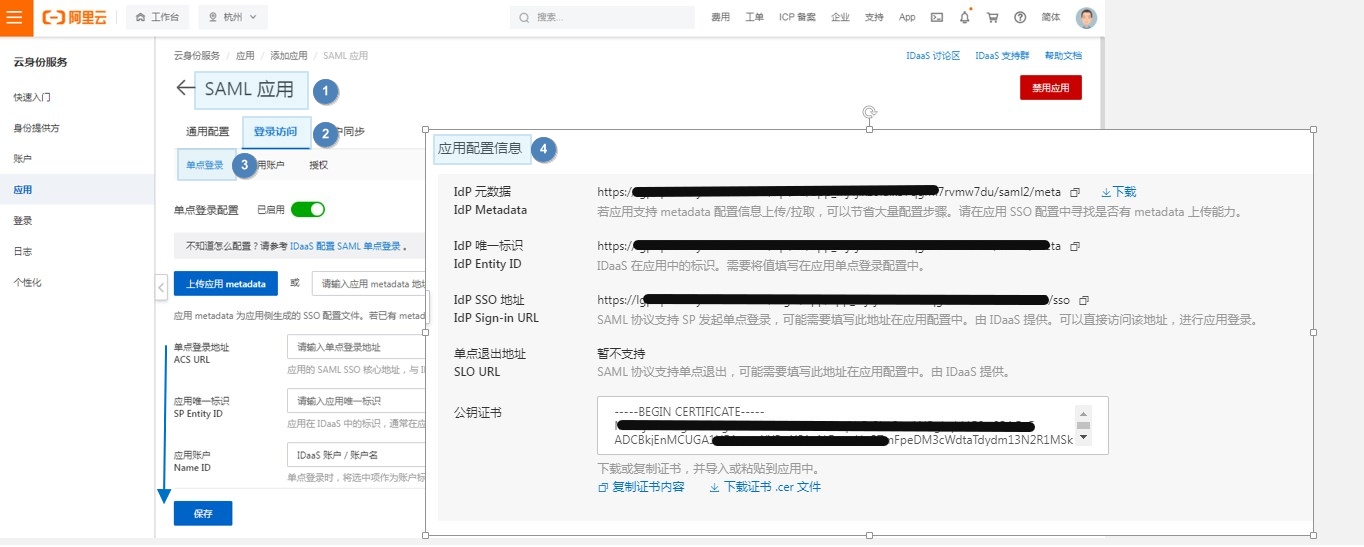Copy the IdP Sign-in URL

tap(1083, 300)
